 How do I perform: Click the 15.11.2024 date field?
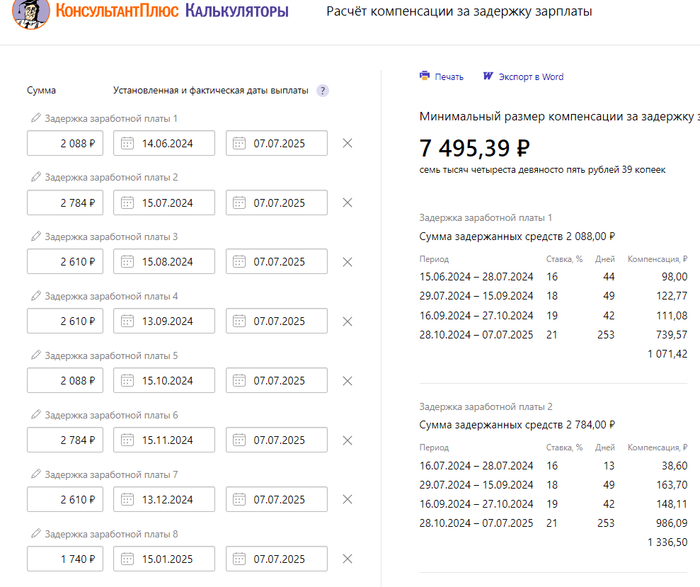tap(170, 440)
